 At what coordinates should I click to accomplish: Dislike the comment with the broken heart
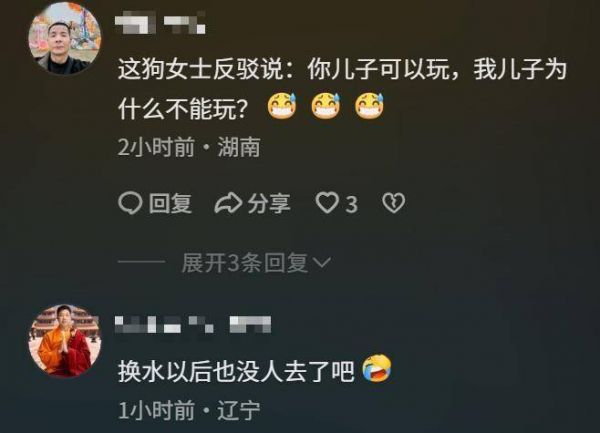click(x=393, y=203)
